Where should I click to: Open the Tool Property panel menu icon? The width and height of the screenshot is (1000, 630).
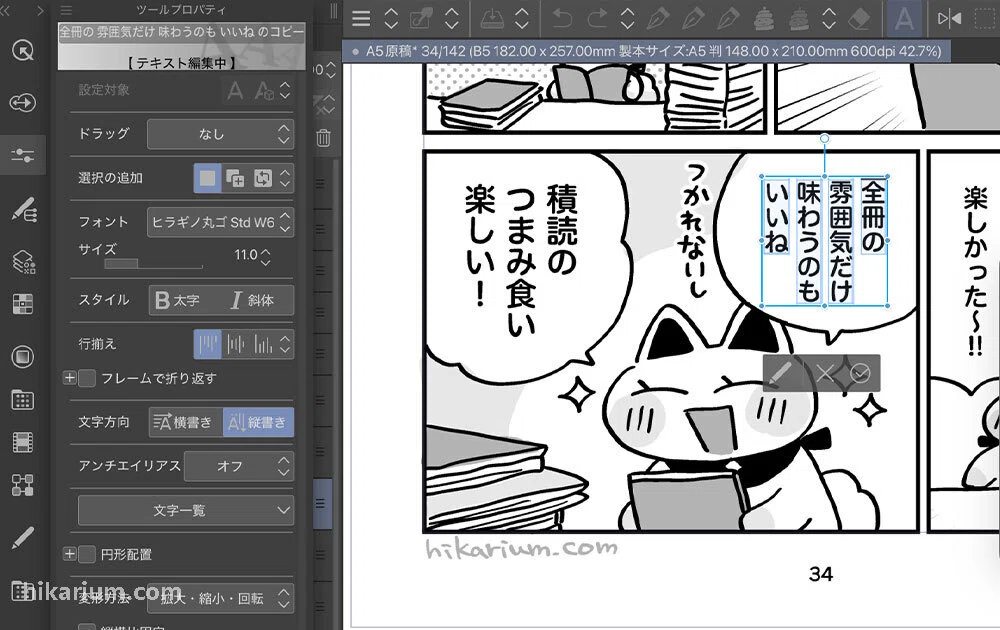click(66, 10)
